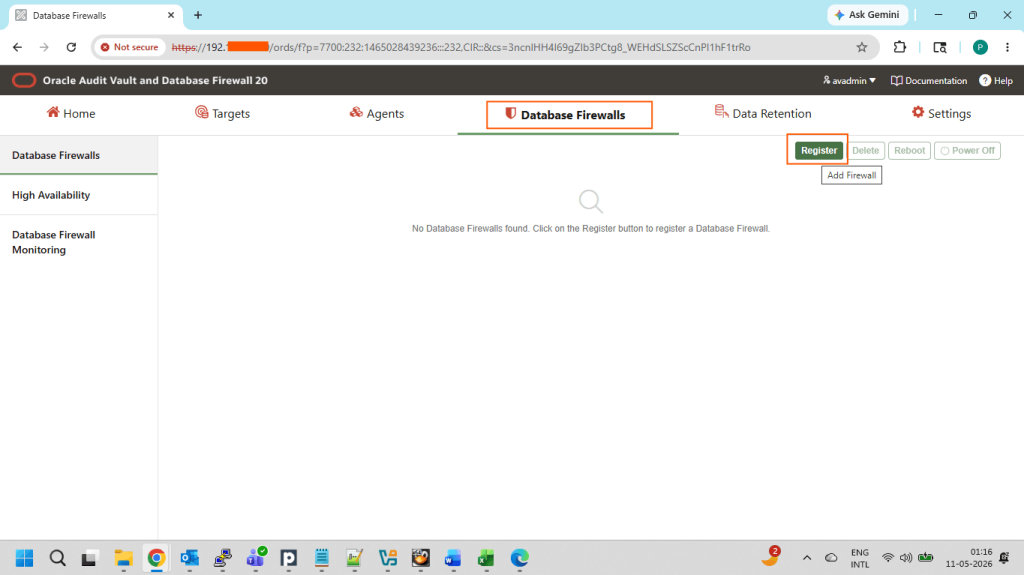Switch to the Agents tab
Screen dimensions: 1024x575
(377, 113)
